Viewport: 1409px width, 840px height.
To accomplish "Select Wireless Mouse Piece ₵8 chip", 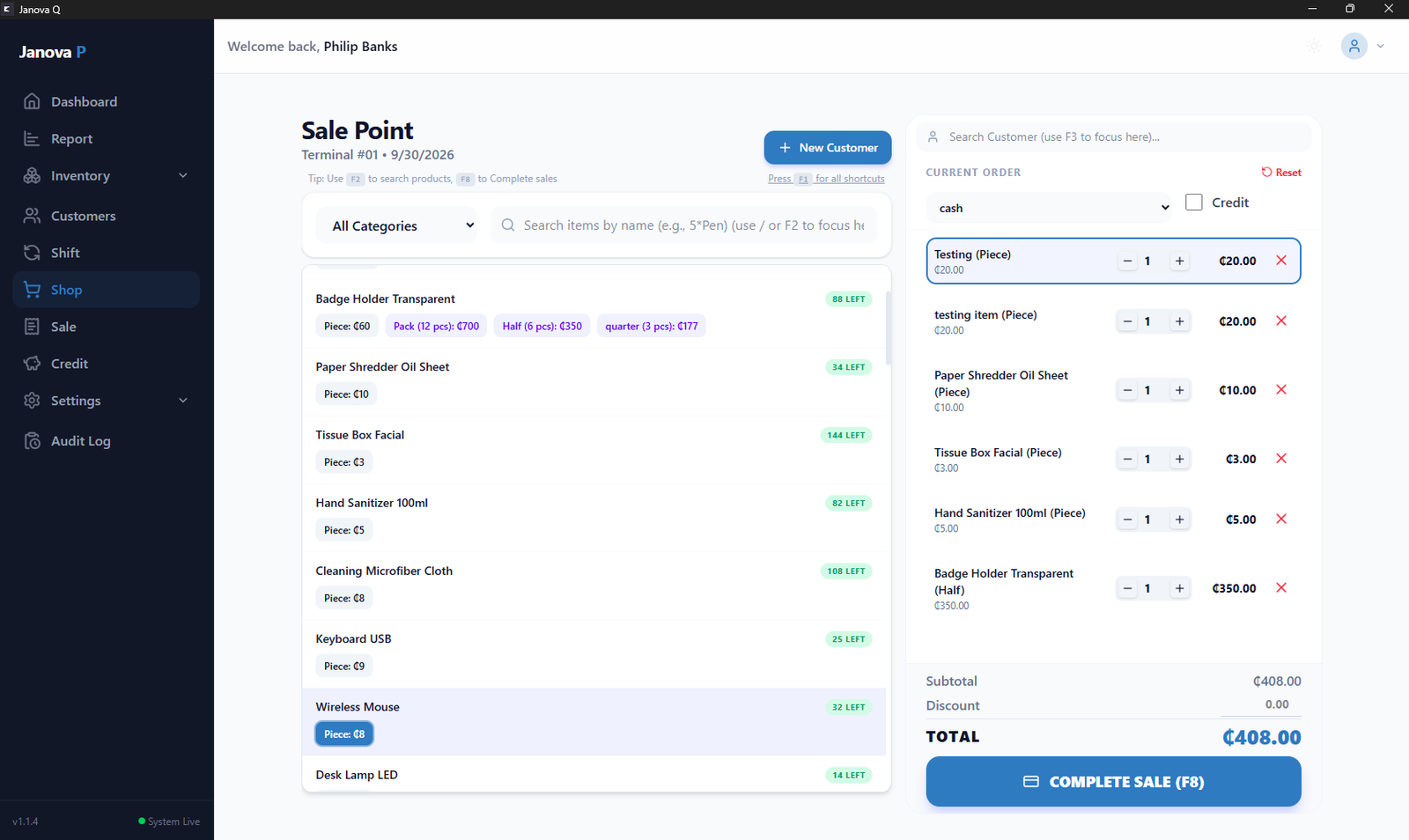I will pyautogui.click(x=344, y=734).
